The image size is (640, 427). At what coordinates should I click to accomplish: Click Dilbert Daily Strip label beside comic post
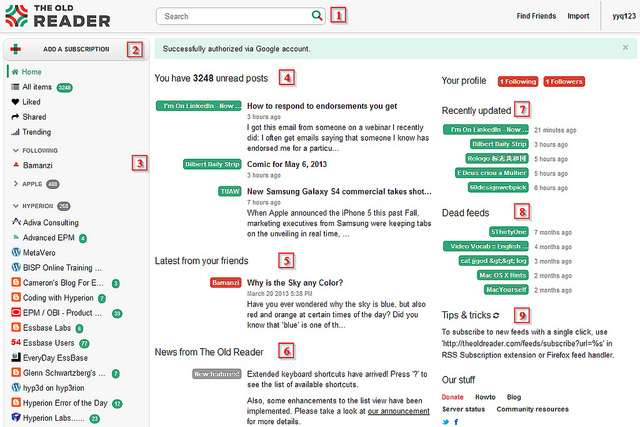click(x=212, y=164)
